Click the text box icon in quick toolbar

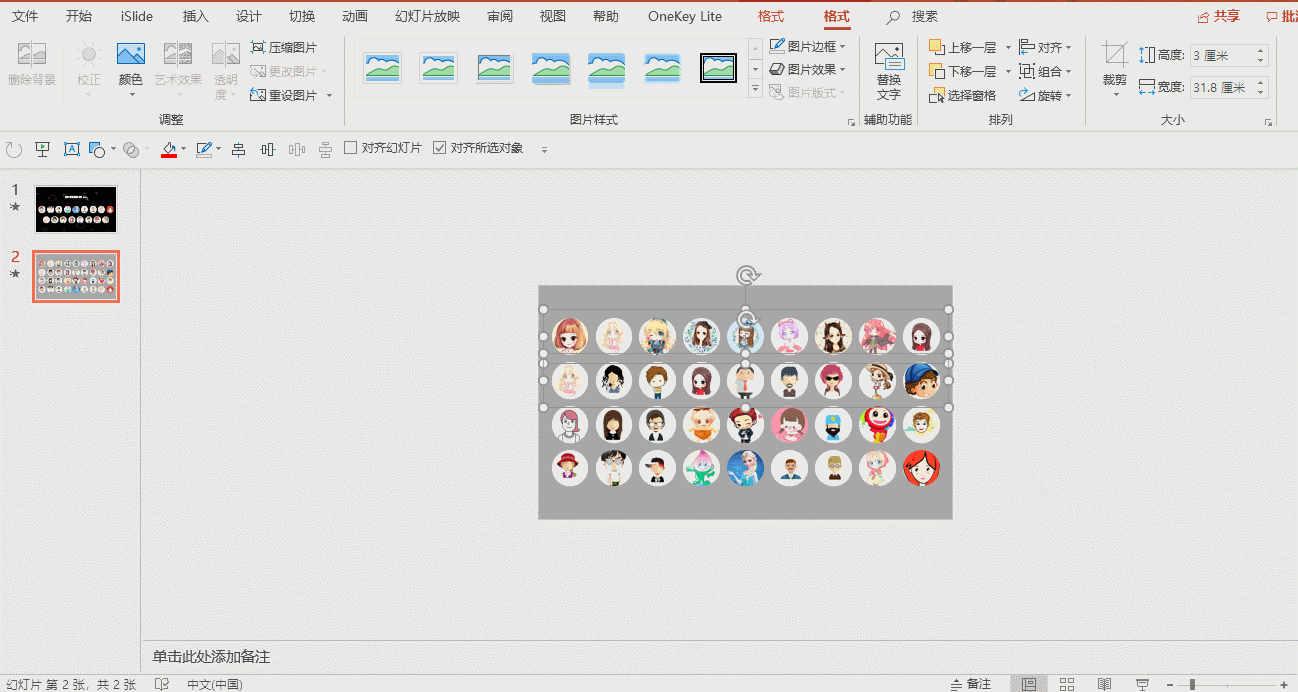(72, 149)
